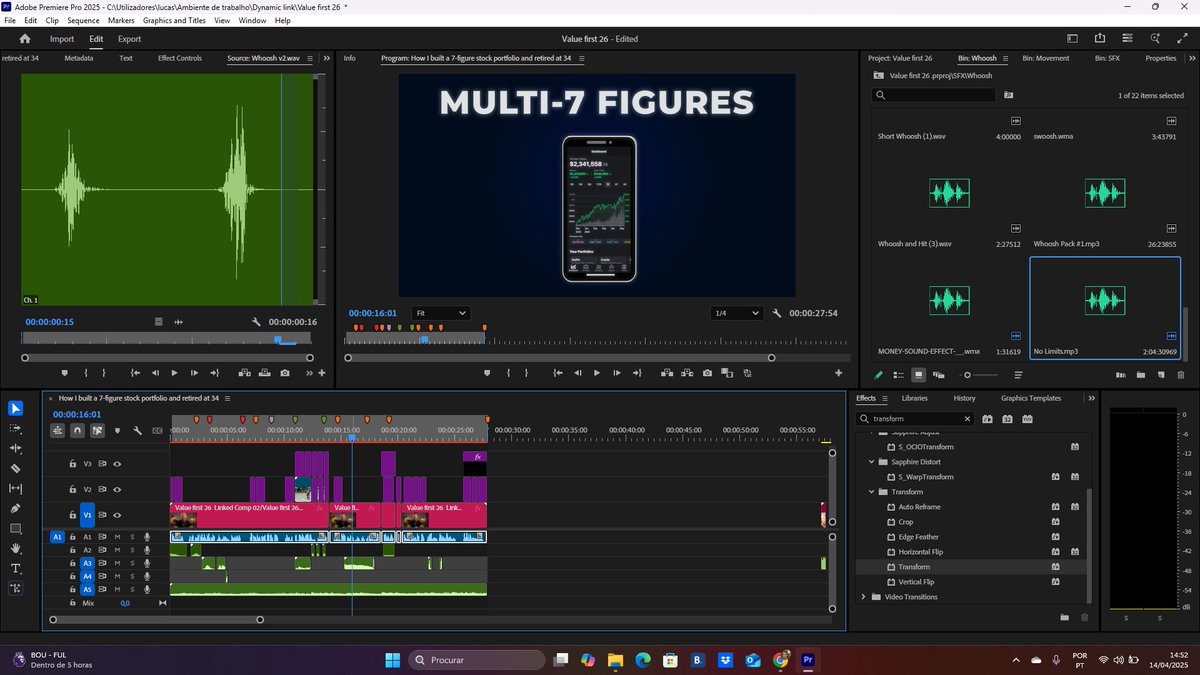
Task: Play the Program Monitor
Action: point(597,373)
